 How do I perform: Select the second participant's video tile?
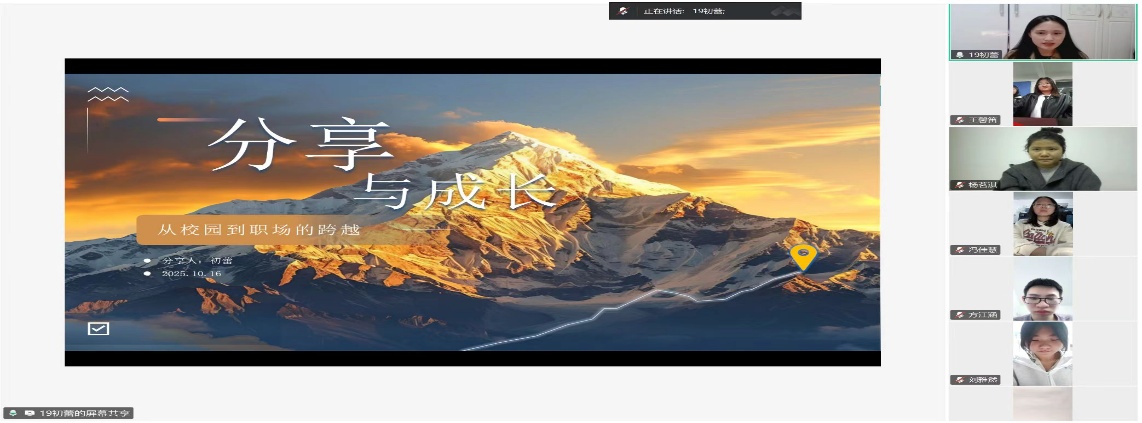[1042, 93]
